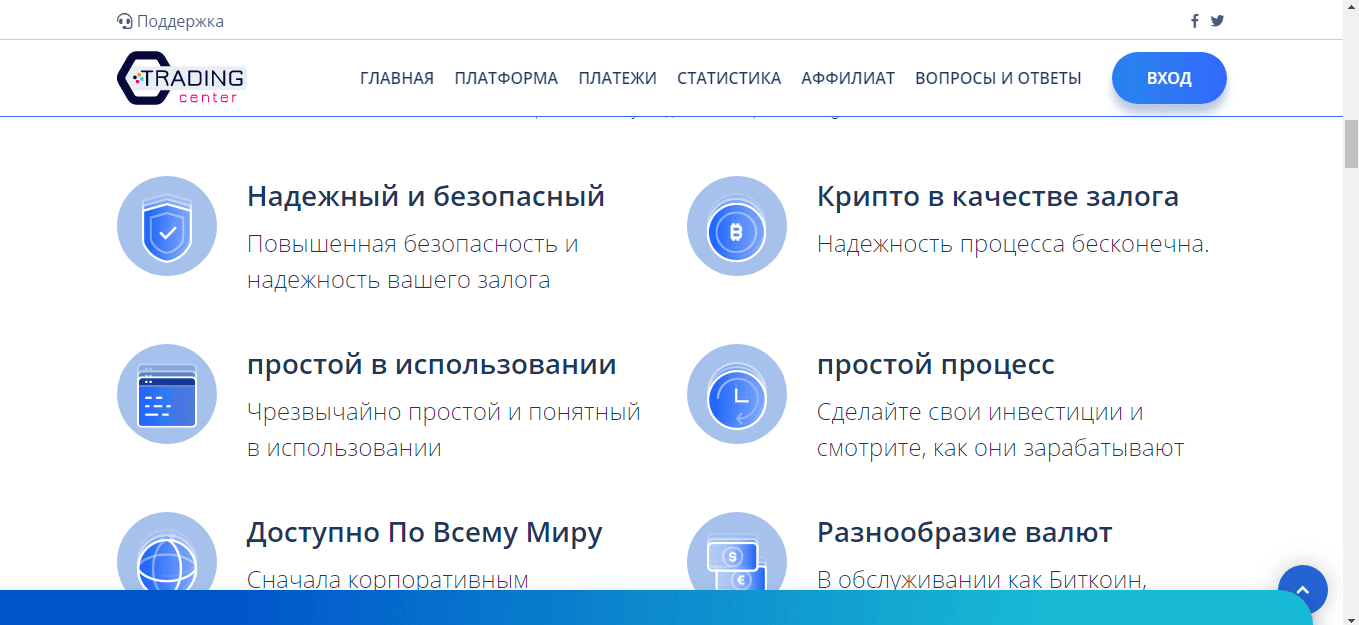This screenshot has height=625, width=1359.
Task: Open the Twitter icon link
Action: [1217, 21]
